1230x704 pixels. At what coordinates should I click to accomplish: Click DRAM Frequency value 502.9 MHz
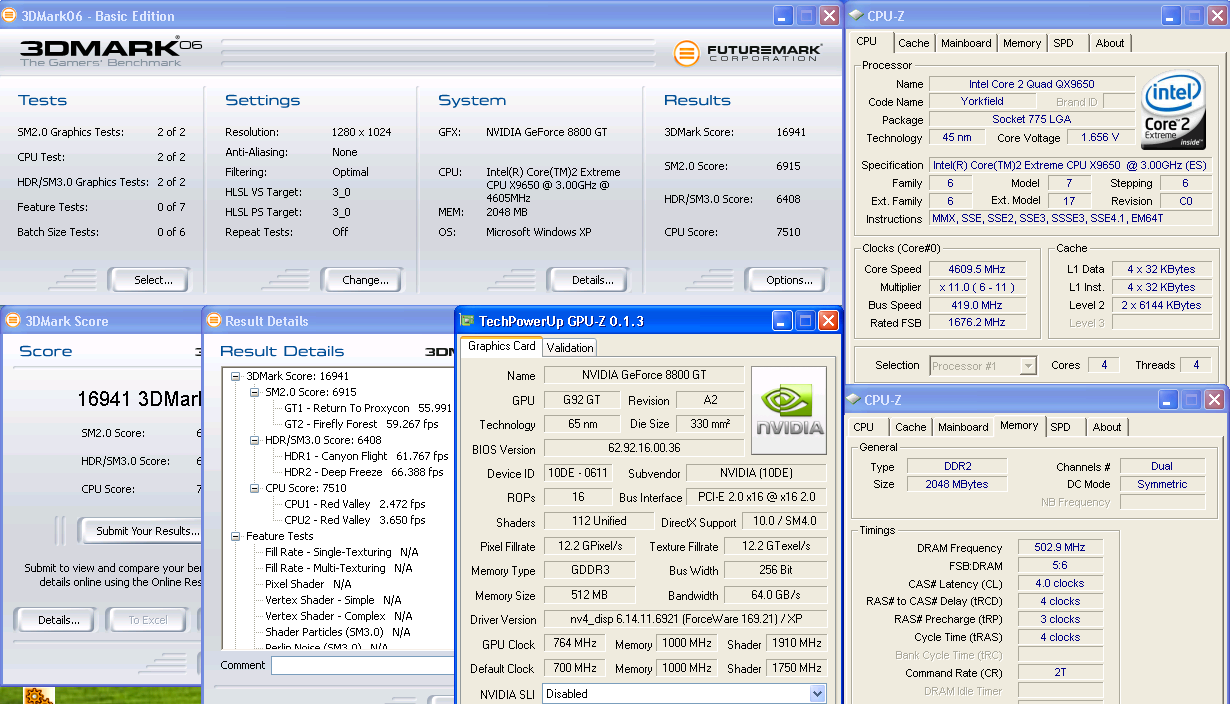click(1061, 548)
